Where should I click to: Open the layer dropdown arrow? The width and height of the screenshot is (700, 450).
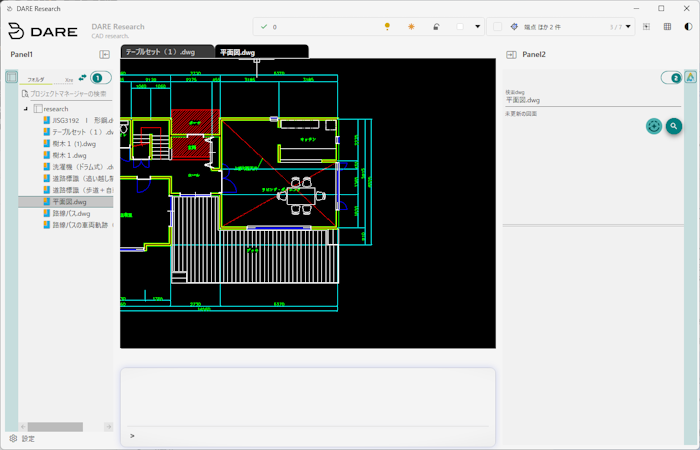click(477, 27)
